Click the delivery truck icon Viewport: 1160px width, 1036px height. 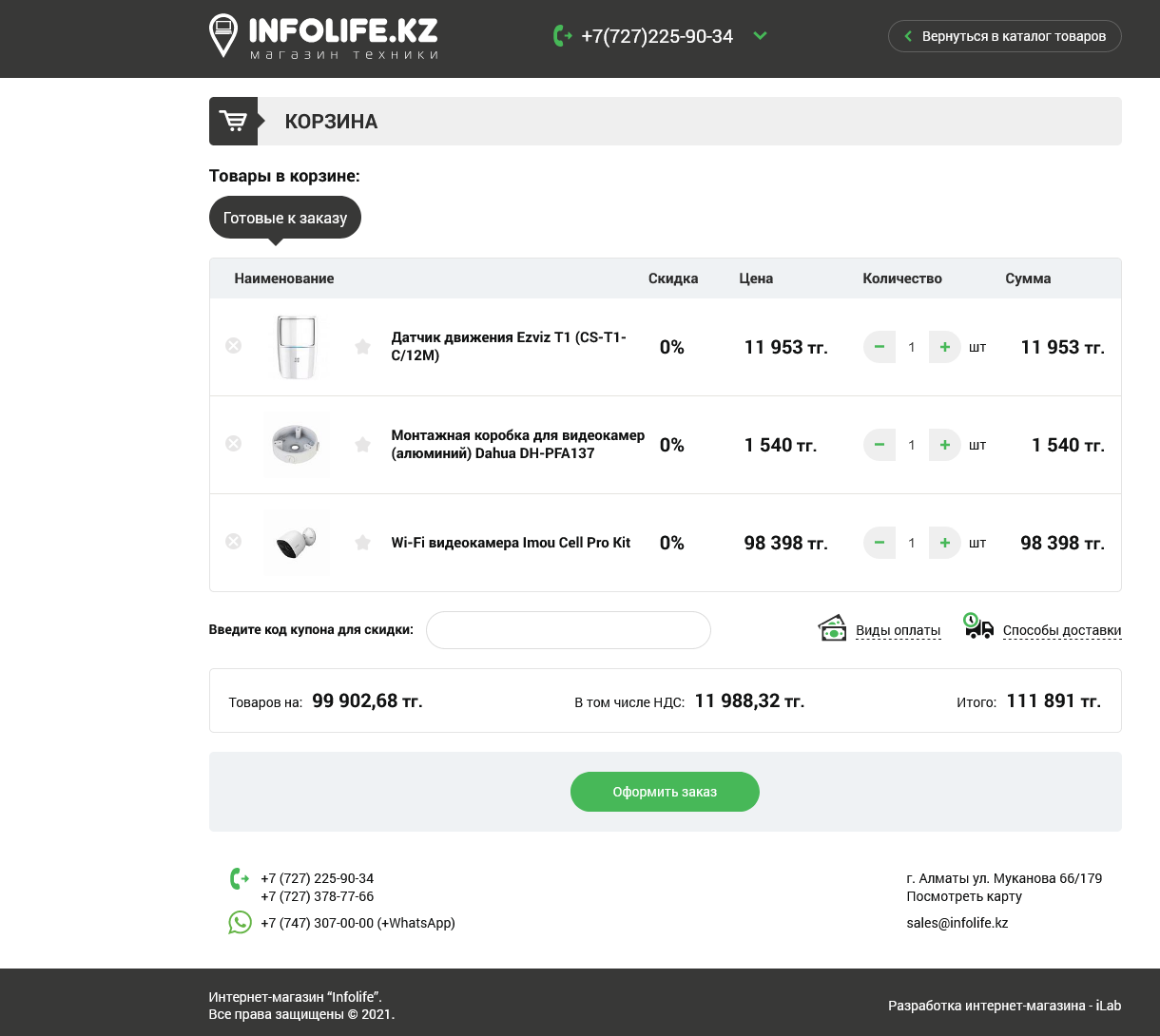click(x=978, y=625)
